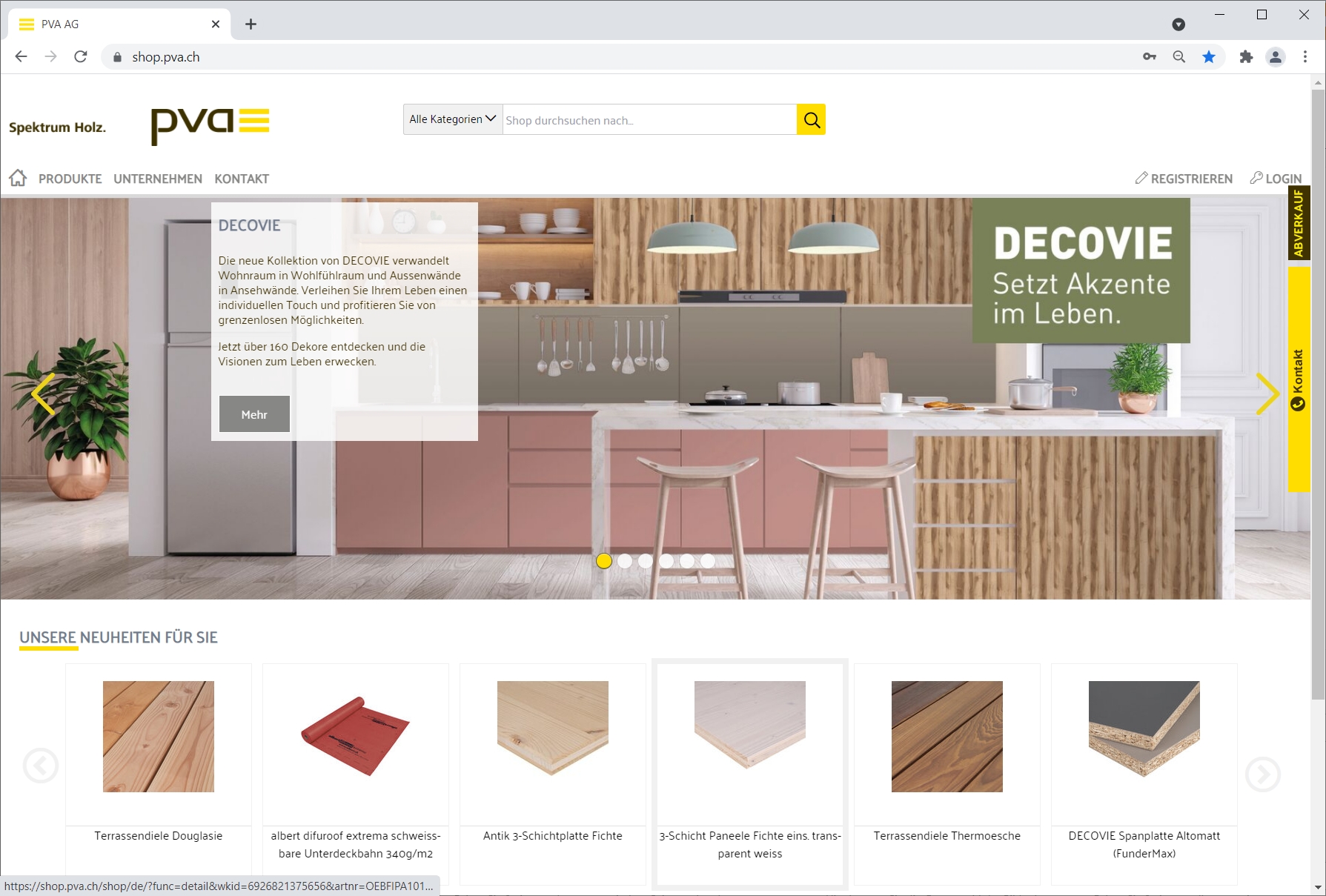Open the Chrome profile avatar

click(x=1276, y=56)
